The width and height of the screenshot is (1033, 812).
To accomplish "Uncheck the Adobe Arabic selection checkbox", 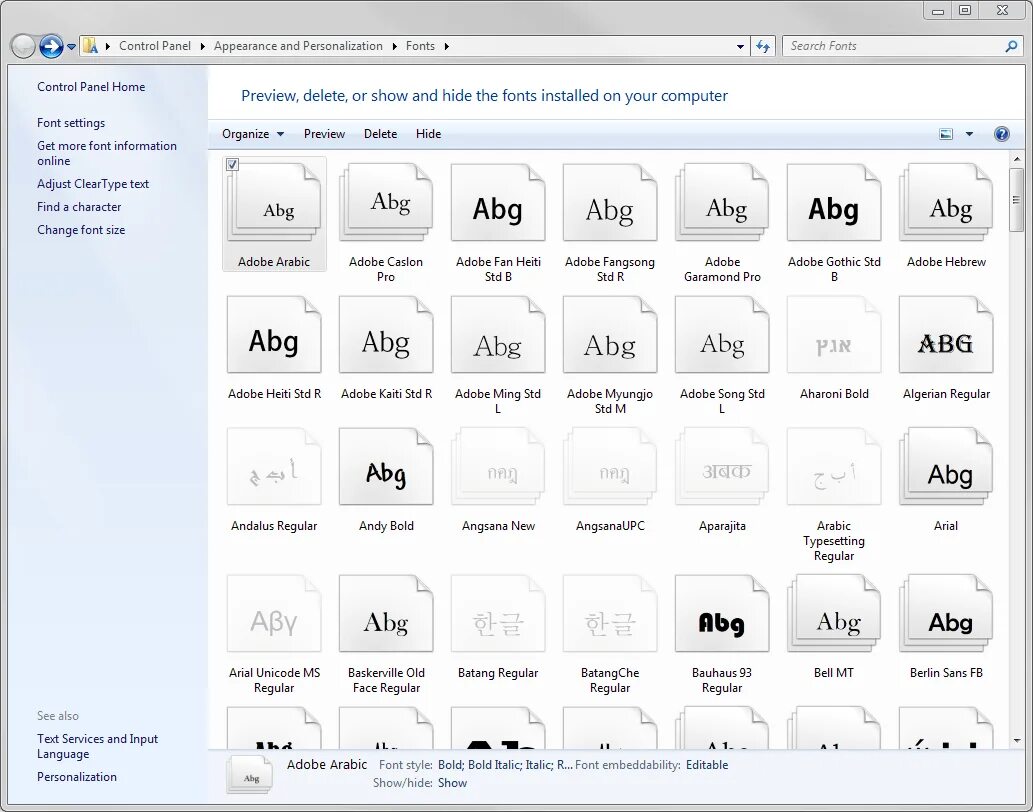I will pyautogui.click(x=232, y=165).
